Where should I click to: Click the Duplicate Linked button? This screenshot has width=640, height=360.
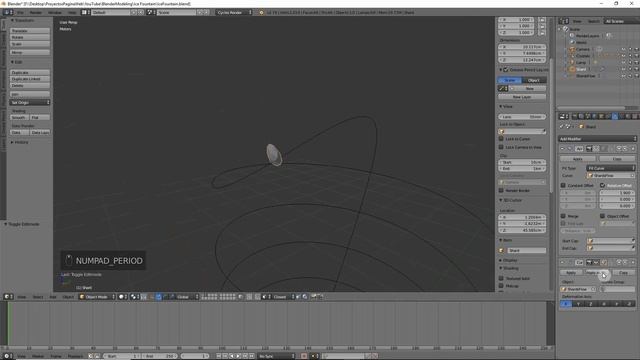tap(30, 79)
